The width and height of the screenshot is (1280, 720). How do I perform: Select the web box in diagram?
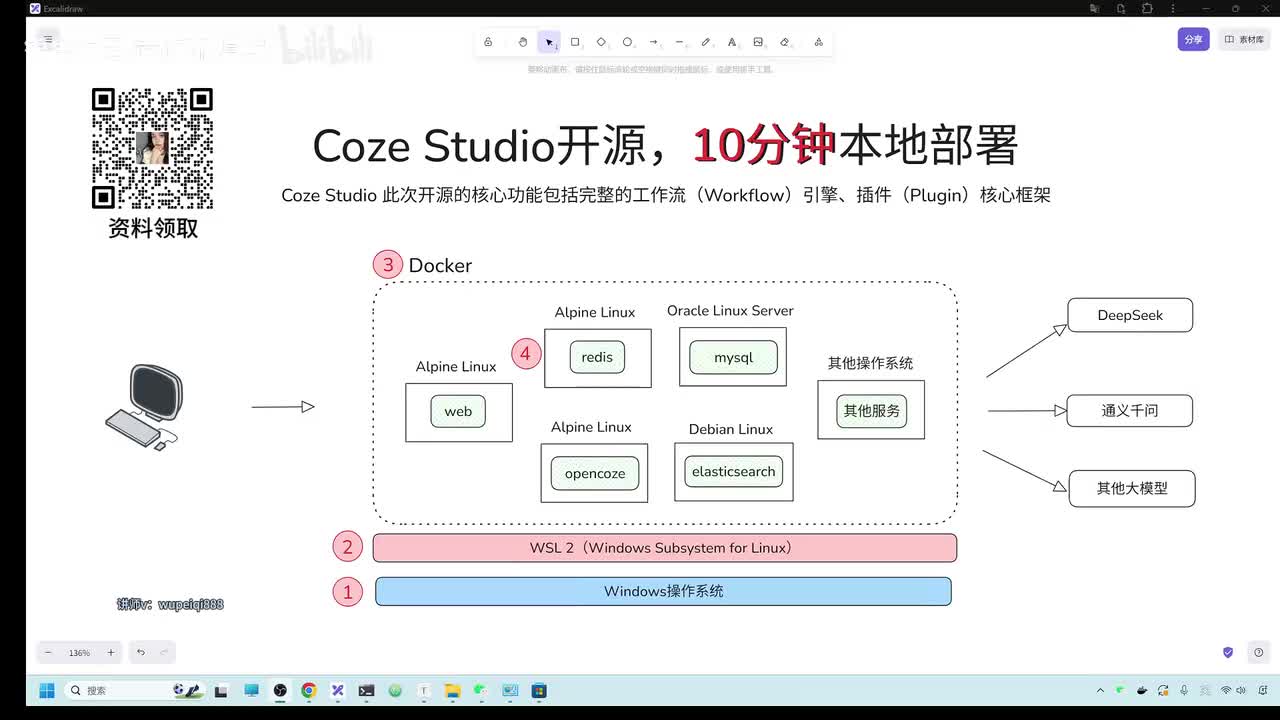pos(458,411)
